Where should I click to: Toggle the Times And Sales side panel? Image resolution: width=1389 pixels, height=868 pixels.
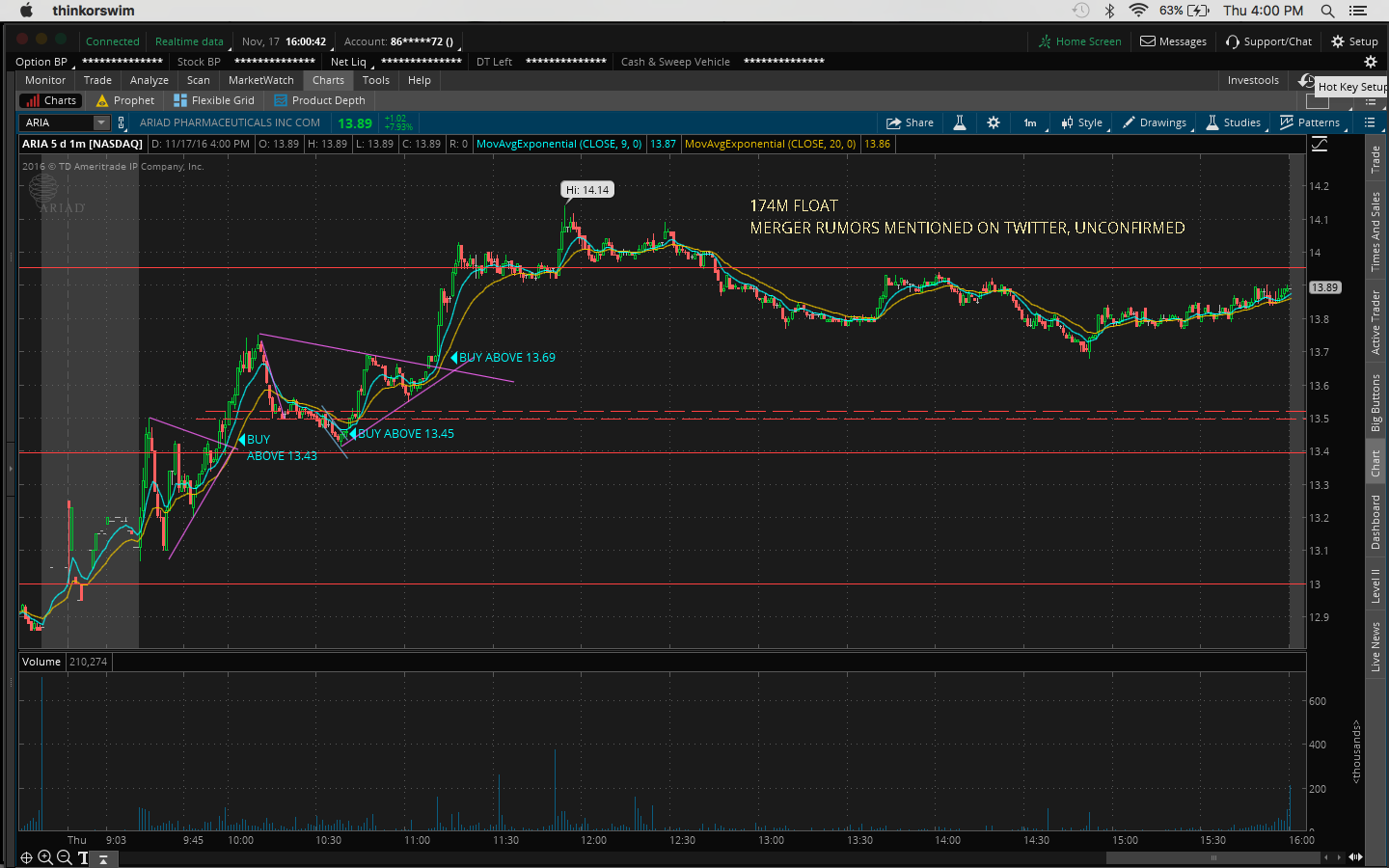pos(1375,231)
